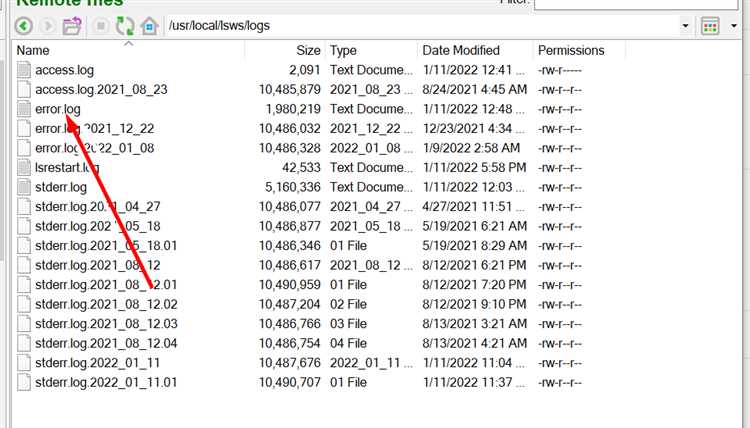Click the greyed Forward navigation arrow
Viewport: 750px width, 428px height.
coord(48,26)
